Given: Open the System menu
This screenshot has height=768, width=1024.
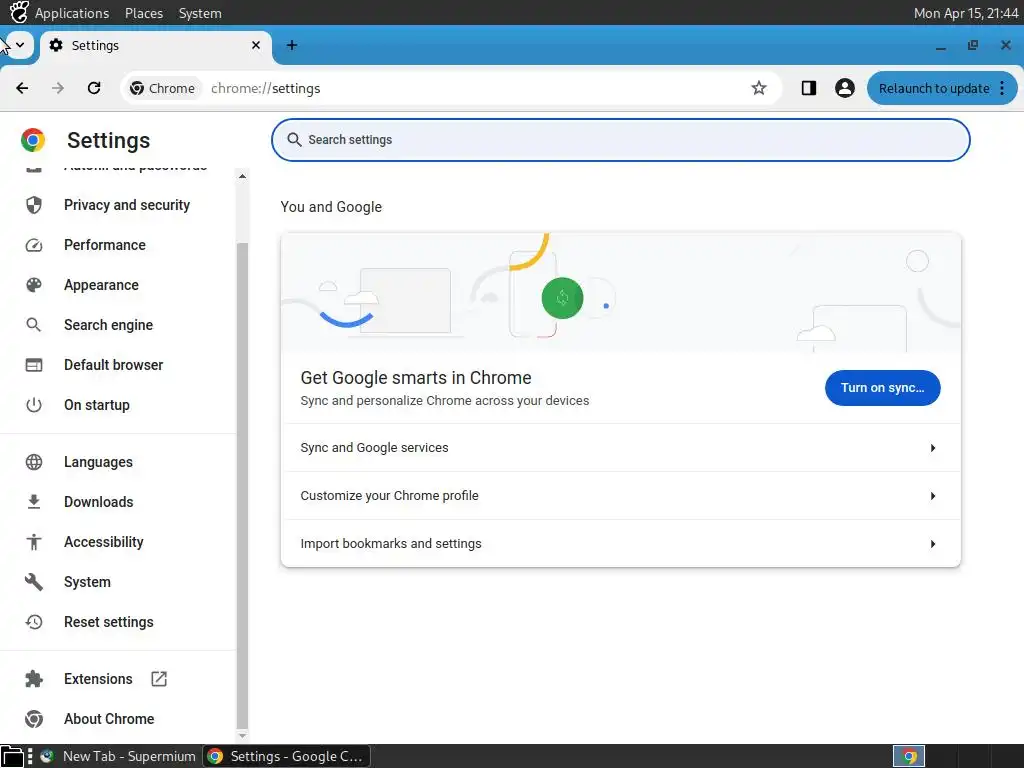Looking at the screenshot, I should pyautogui.click(x=200, y=13).
